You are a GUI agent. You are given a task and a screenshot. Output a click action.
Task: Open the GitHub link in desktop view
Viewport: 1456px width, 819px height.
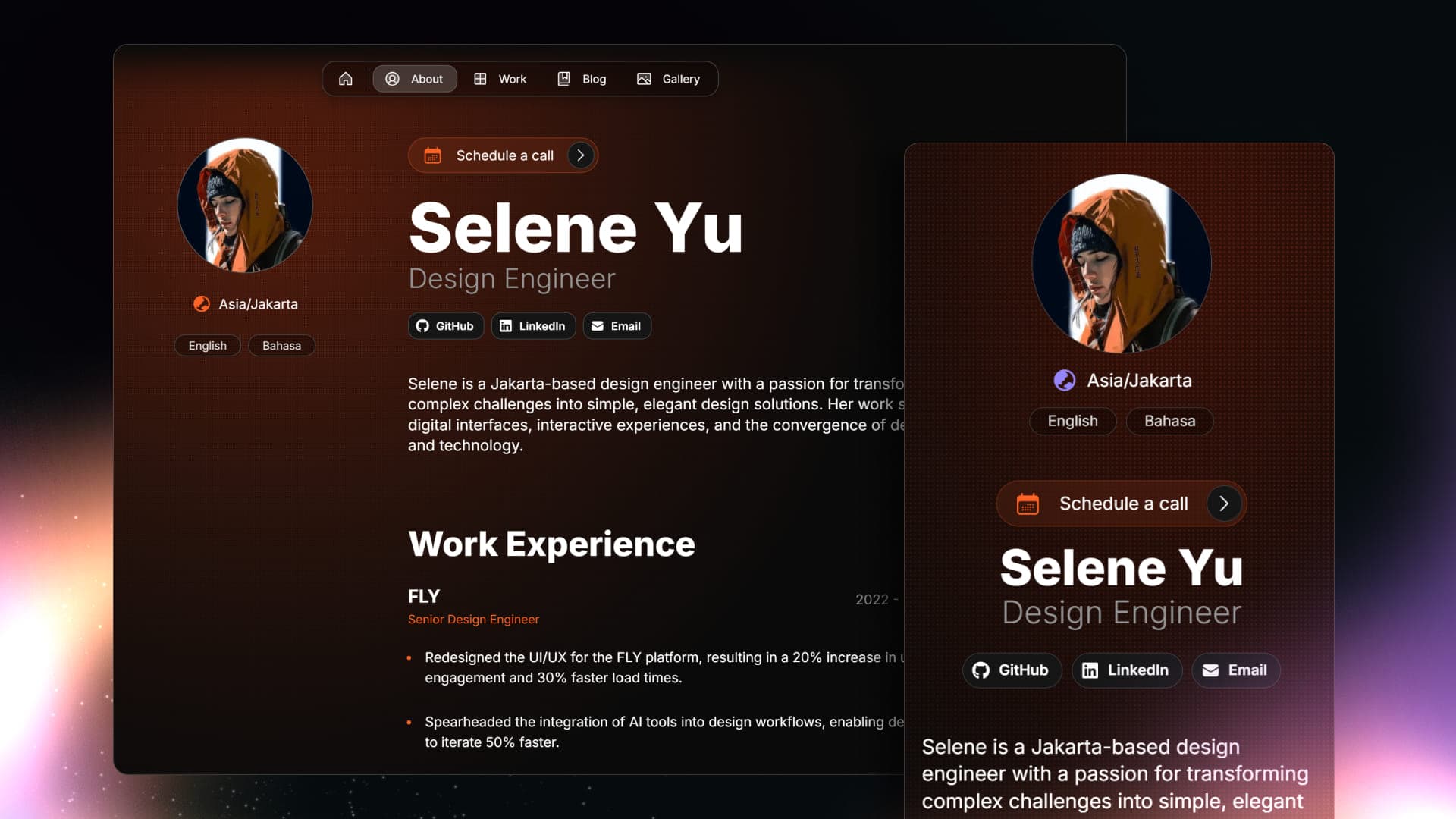coord(446,326)
